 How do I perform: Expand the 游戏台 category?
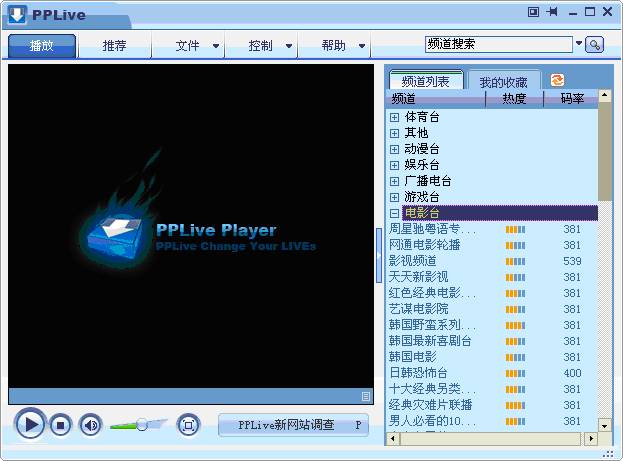pyautogui.click(x=394, y=198)
